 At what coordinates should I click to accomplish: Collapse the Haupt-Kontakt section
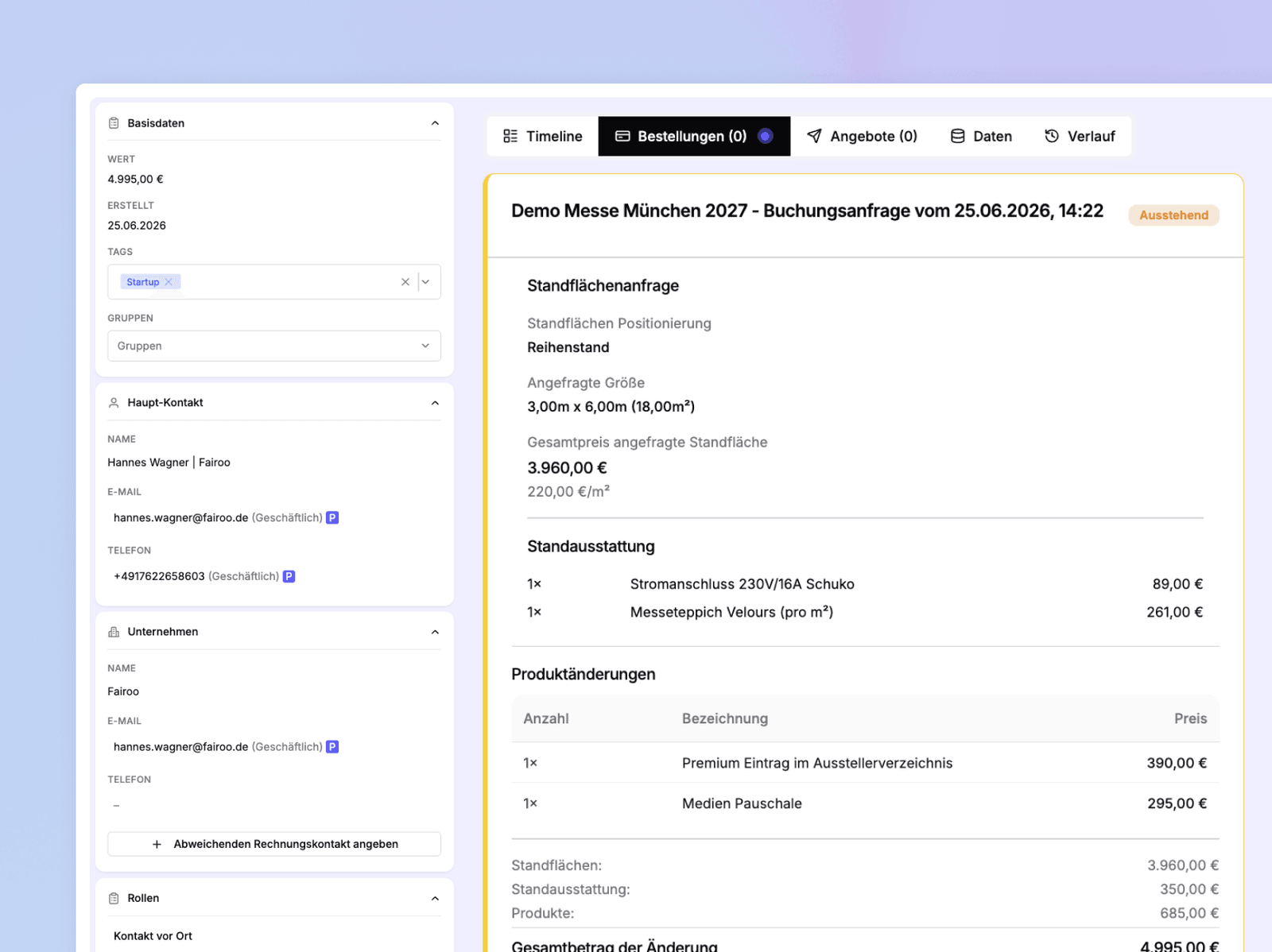tap(435, 403)
